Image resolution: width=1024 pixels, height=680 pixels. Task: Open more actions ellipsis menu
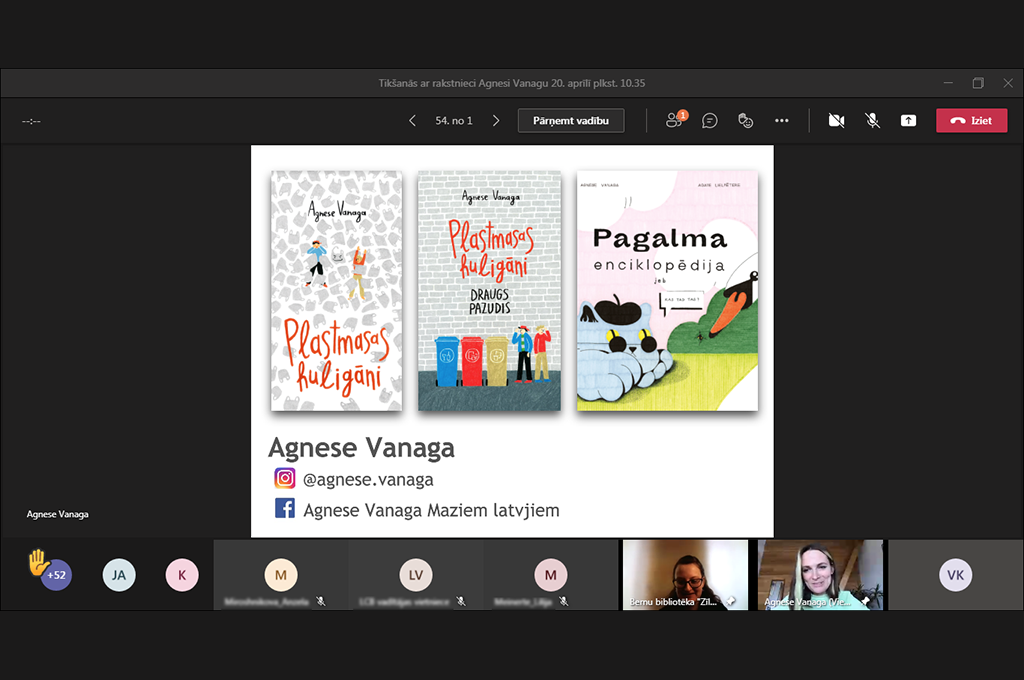tap(782, 121)
